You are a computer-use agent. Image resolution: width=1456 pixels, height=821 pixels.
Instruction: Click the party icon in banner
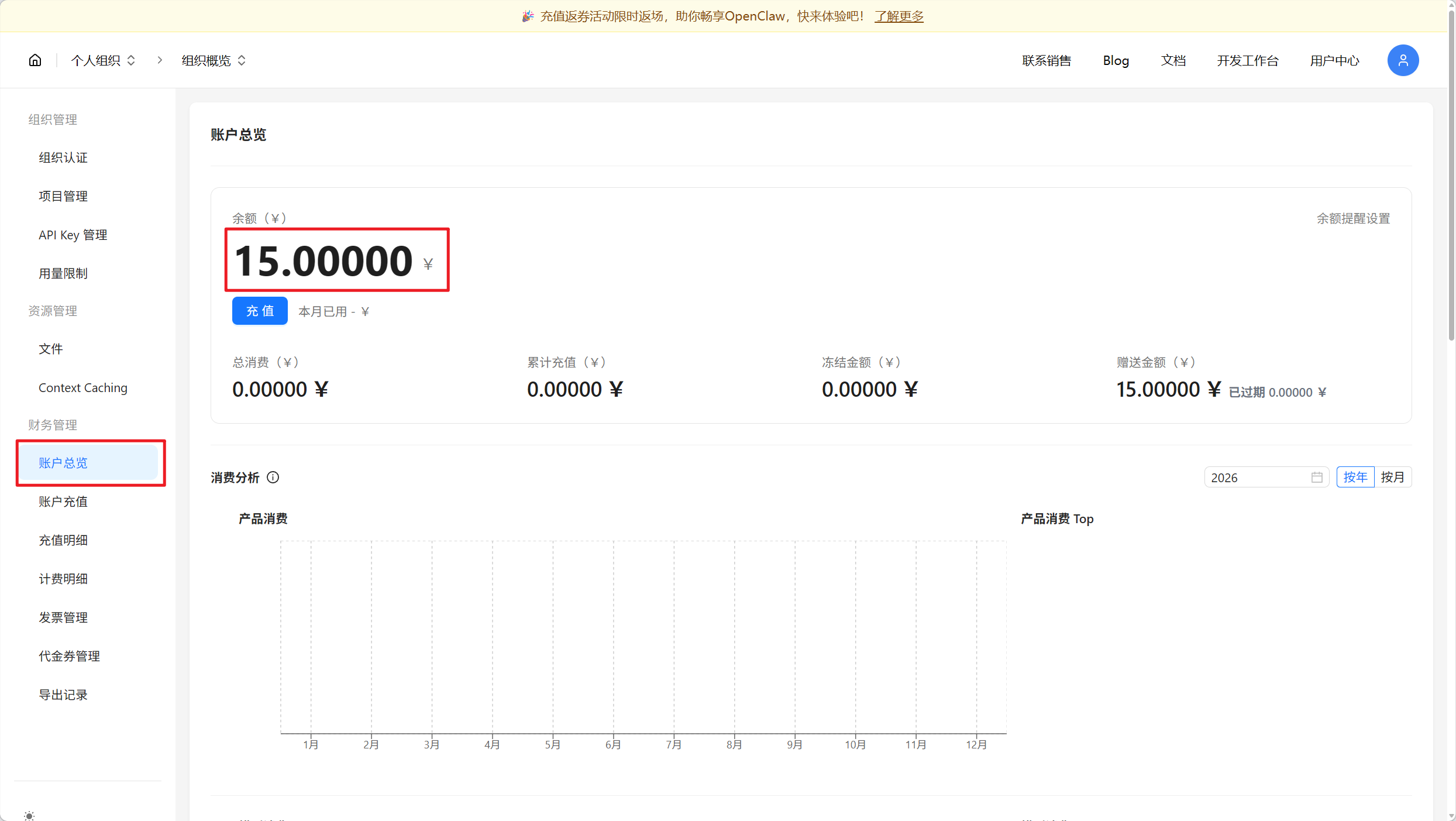click(x=528, y=16)
